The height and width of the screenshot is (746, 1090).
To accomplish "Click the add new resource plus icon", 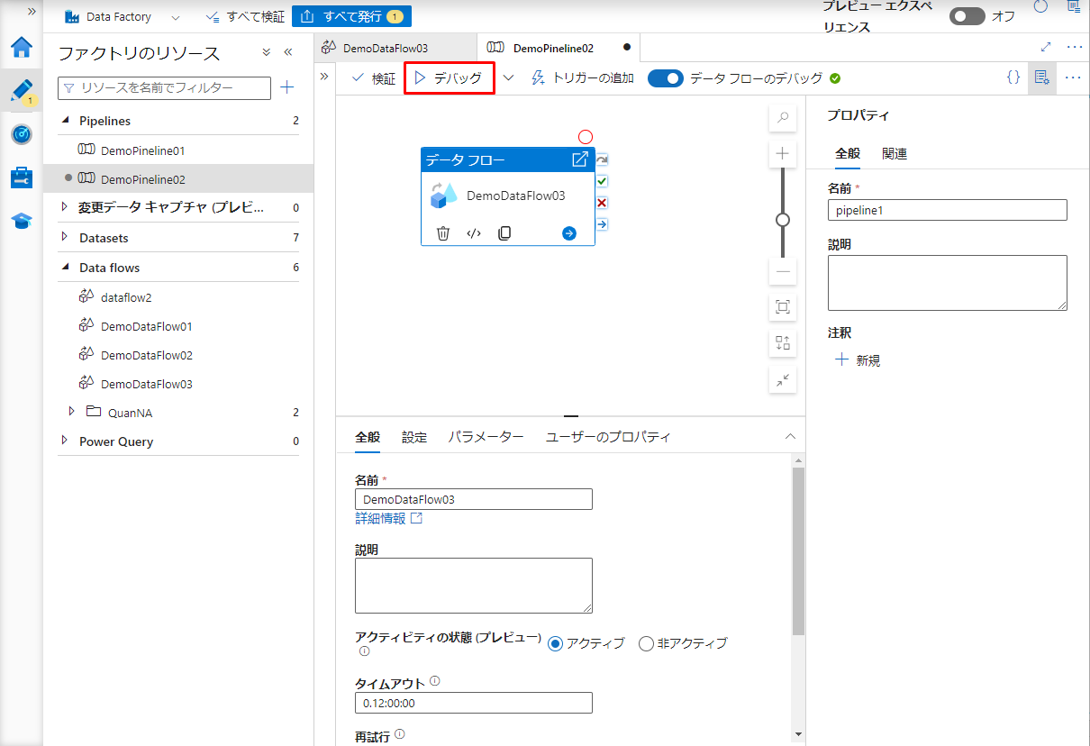I will [287, 88].
